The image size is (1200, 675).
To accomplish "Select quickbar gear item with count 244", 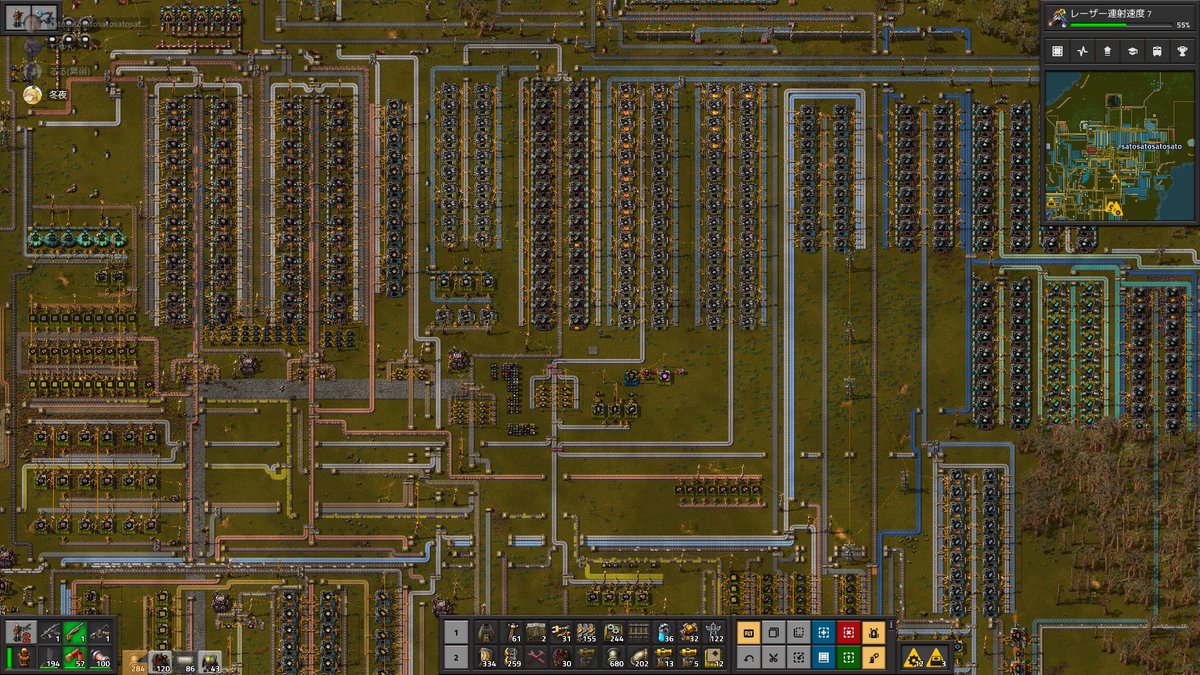I will point(613,632).
